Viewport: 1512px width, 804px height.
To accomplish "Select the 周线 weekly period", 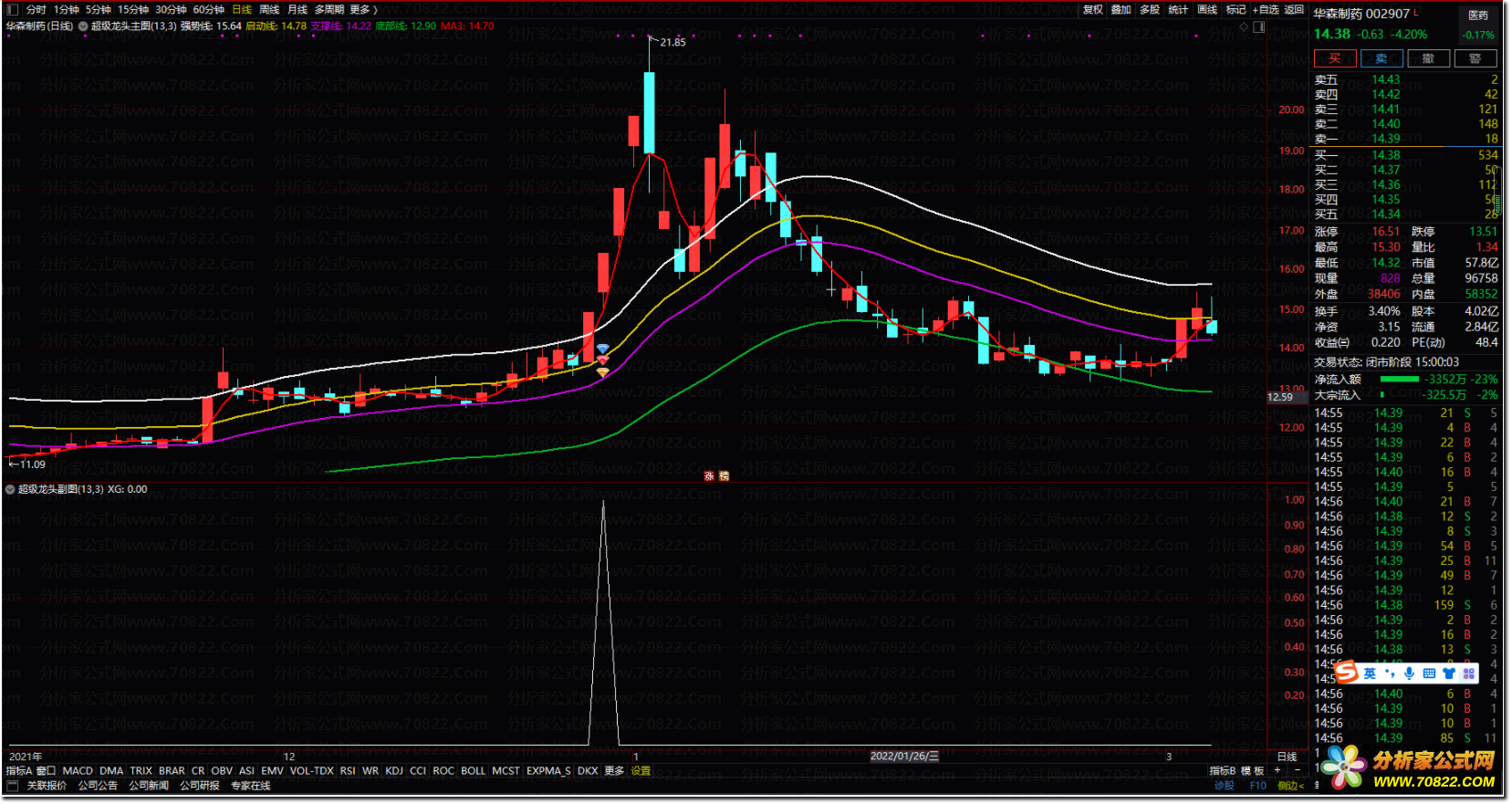I will click(269, 10).
